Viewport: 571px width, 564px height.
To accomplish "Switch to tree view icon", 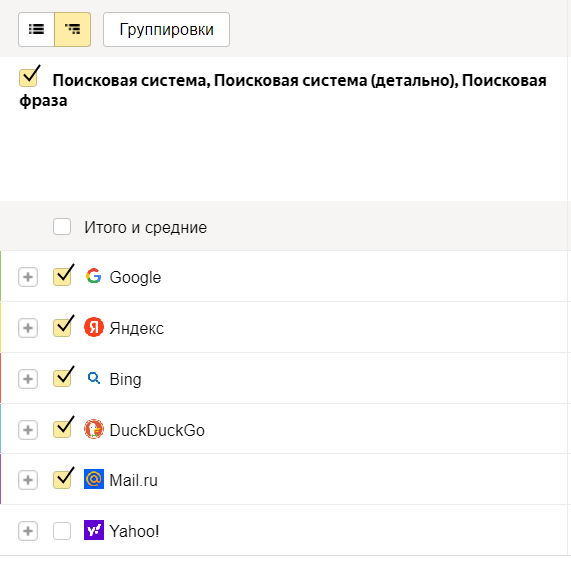I will (x=72, y=29).
